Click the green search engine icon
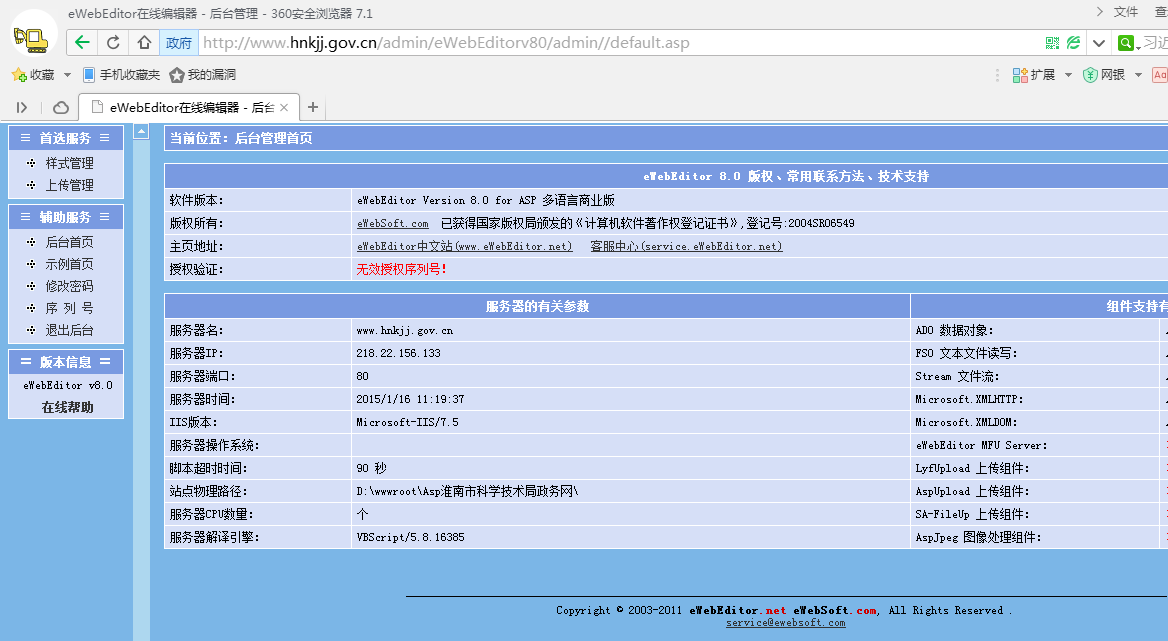This screenshot has height=641, width=1168. point(1126,42)
